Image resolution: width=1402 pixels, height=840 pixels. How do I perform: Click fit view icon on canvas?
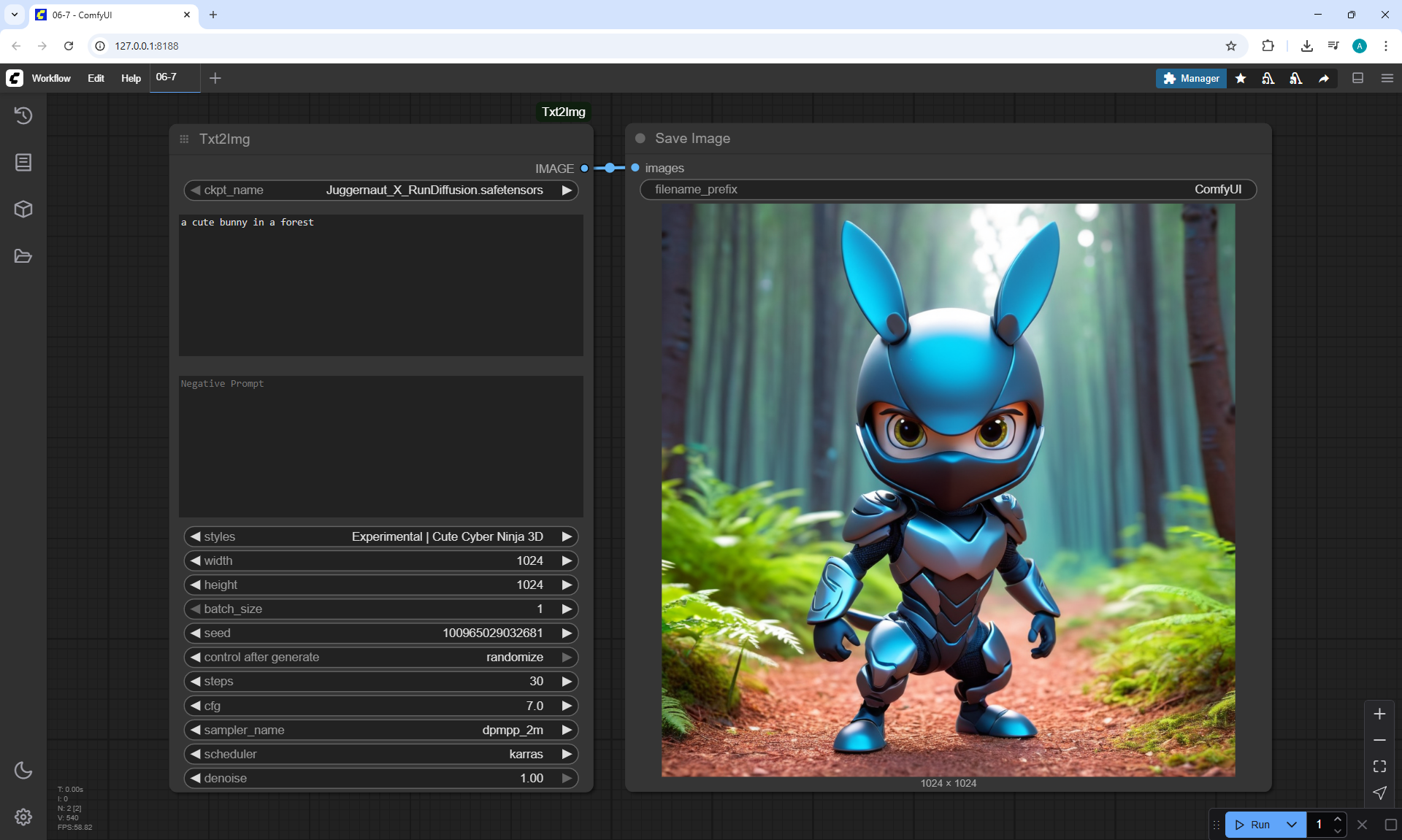1379,766
